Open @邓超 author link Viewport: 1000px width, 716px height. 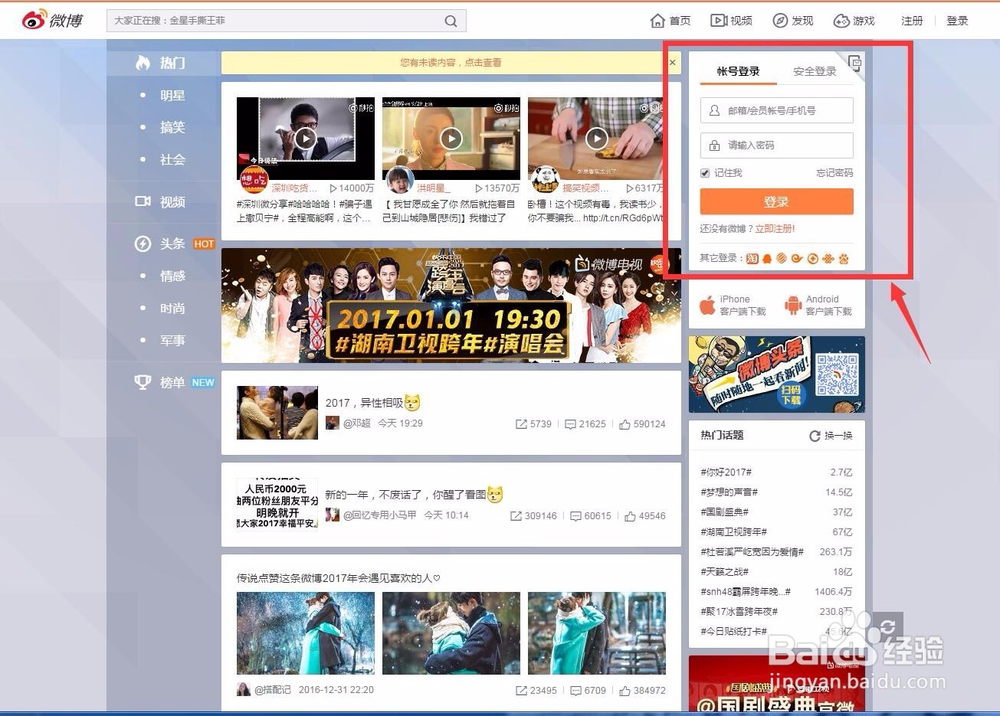pos(357,423)
